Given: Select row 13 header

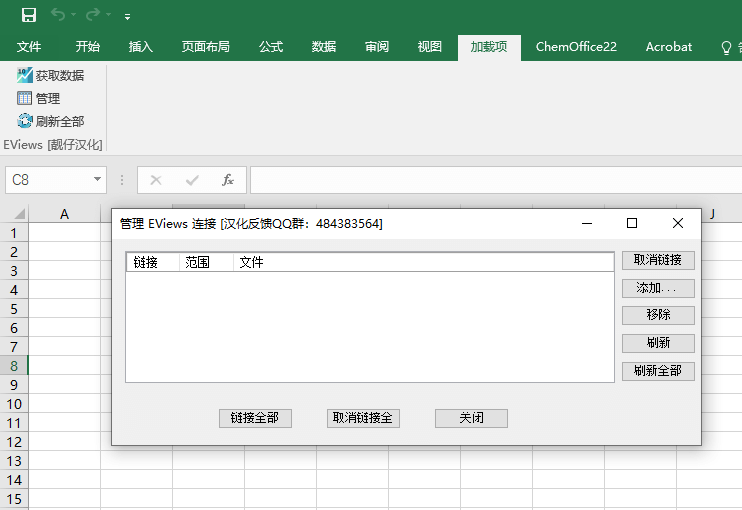Looking at the screenshot, I should (14, 461).
